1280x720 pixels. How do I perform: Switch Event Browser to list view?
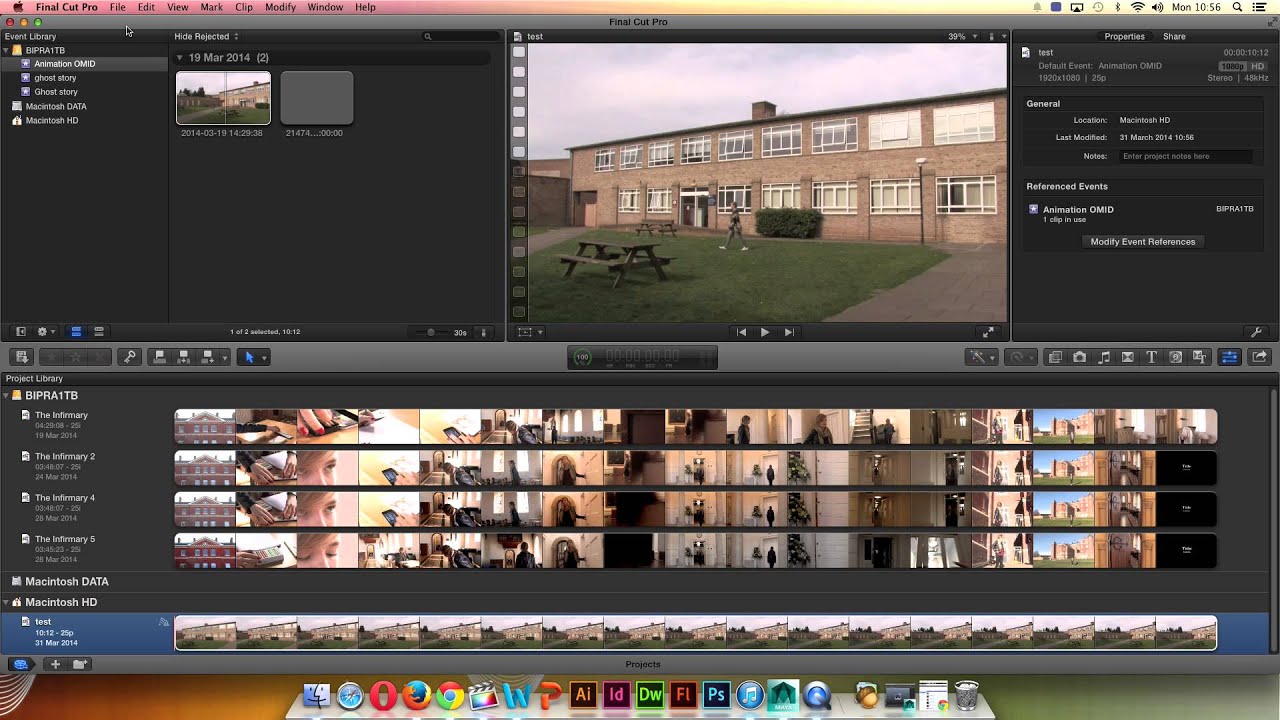point(100,332)
